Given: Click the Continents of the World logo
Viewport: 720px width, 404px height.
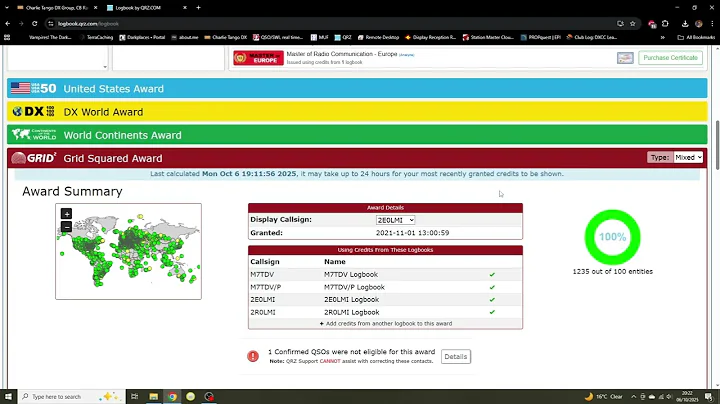Looking at the screenshot, I should coord(34,135).
